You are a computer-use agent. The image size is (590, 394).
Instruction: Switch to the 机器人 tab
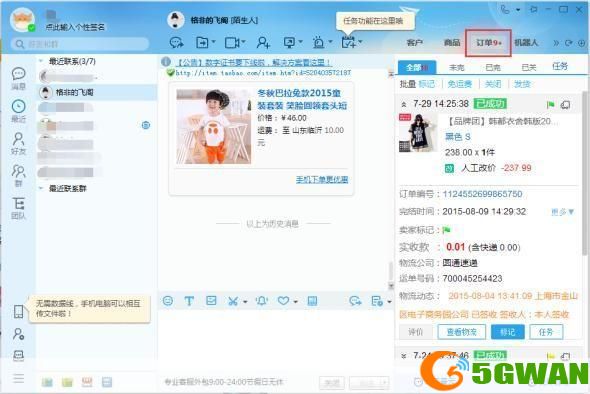click(x=526, y=43)
